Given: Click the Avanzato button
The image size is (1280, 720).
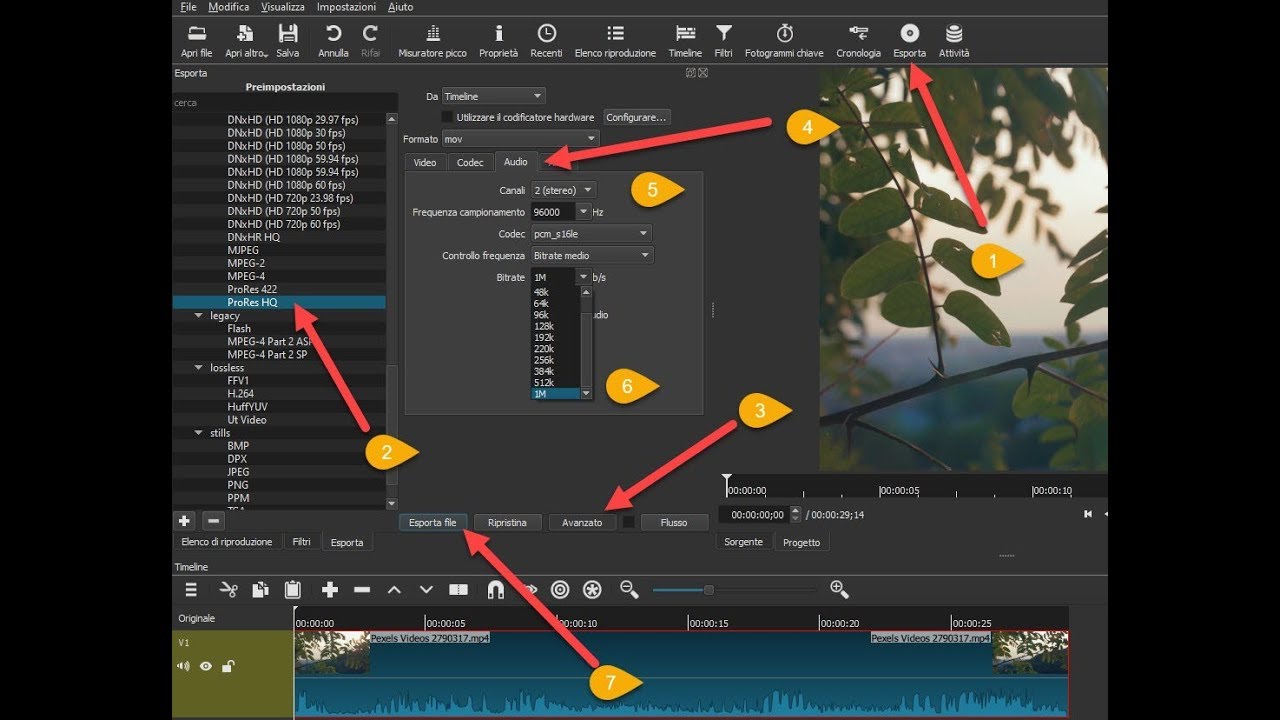Looking at the screenshot, I should [582, 522].
